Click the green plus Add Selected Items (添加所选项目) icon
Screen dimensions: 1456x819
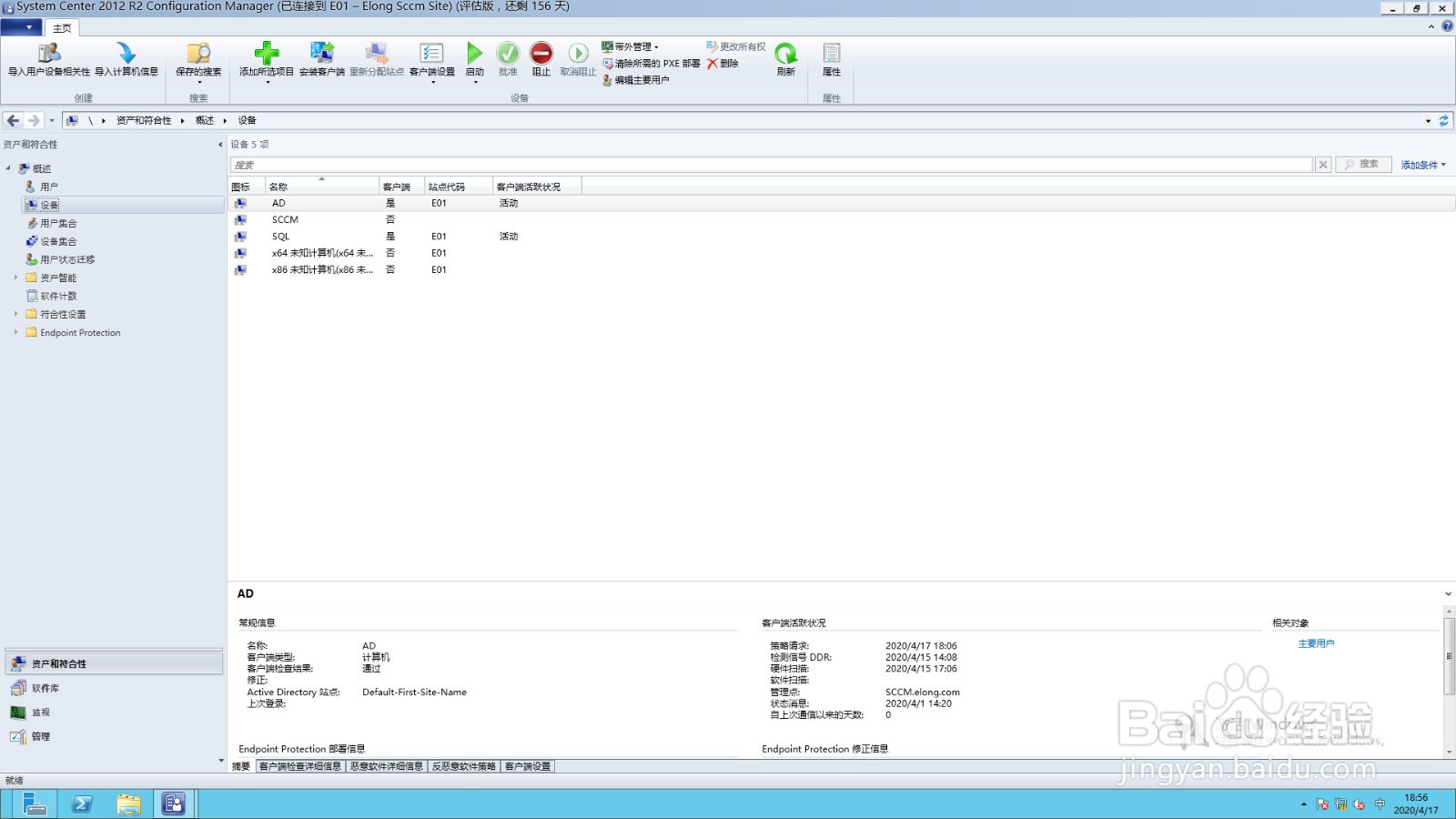[267, 53]
